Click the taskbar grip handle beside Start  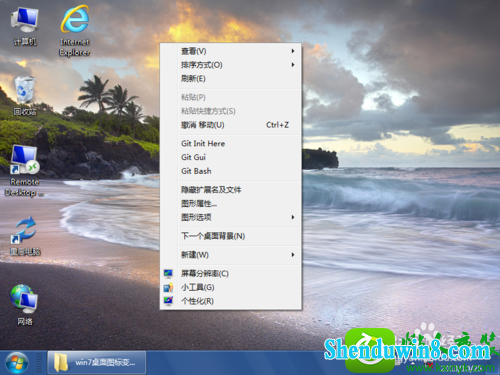coord(39,363)
